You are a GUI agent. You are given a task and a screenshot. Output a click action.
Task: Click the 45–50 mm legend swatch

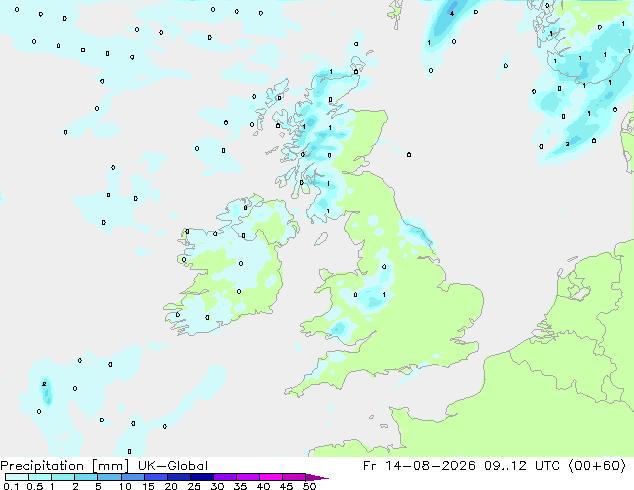pos(294,477)
